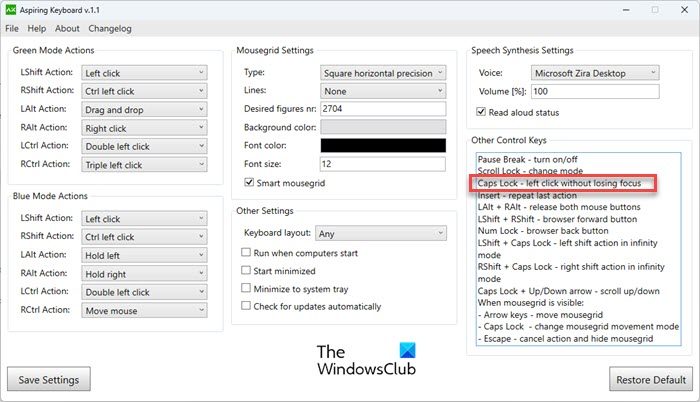Open Blue Mode LCtrl Action dropdown

[144, 292]
